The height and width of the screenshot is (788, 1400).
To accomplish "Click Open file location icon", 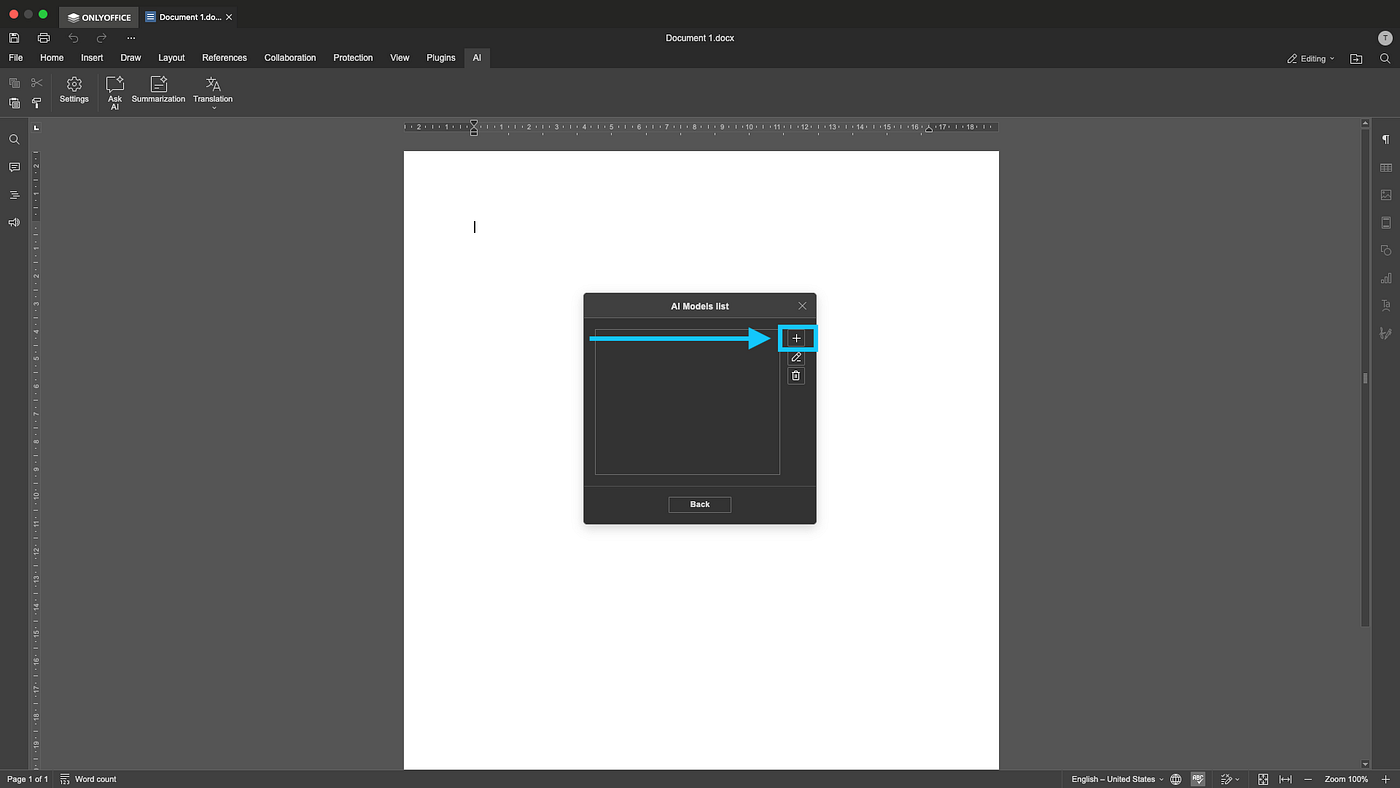I will [x=1356, y=59].
